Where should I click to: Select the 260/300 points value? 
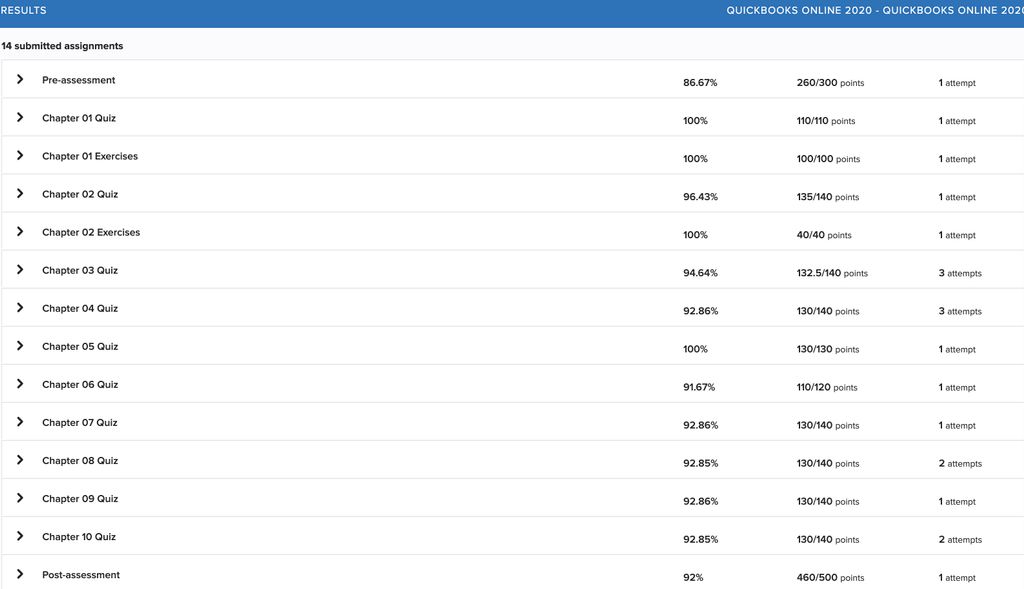pyautogui.click(x=830, y=83)
